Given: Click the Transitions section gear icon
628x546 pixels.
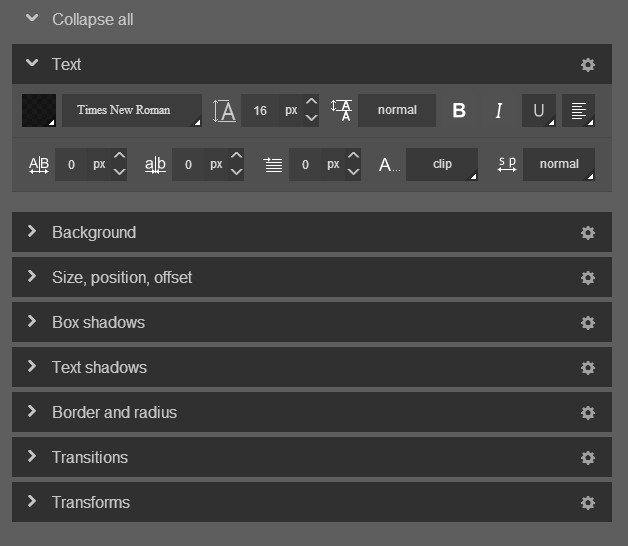Looking at the screenshot, I should click(x=588, y=458).
